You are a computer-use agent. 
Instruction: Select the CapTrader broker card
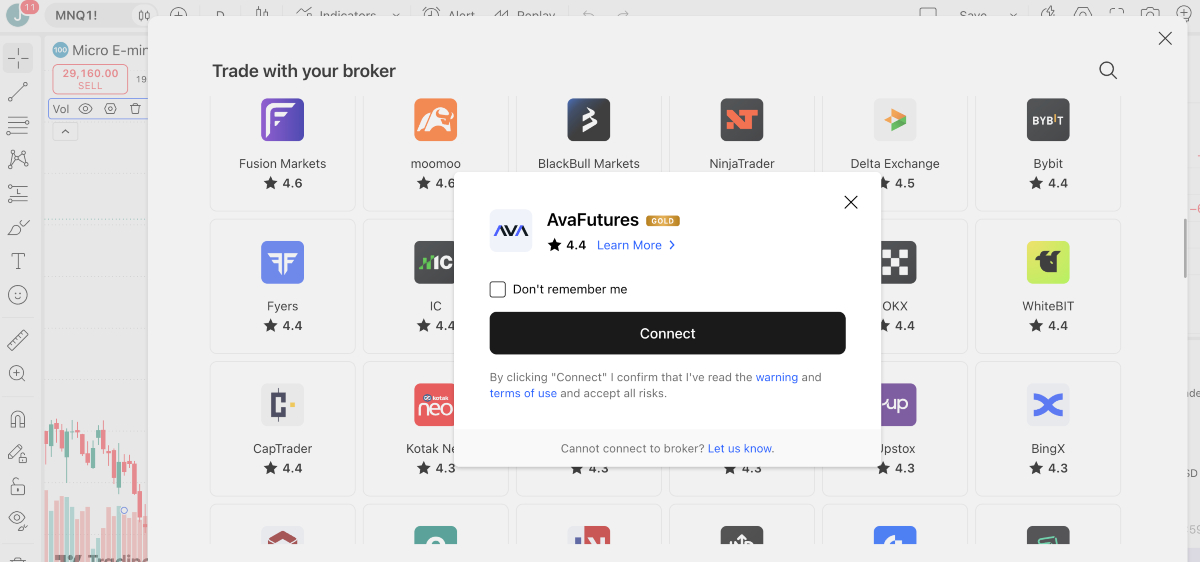pos(283,428)
